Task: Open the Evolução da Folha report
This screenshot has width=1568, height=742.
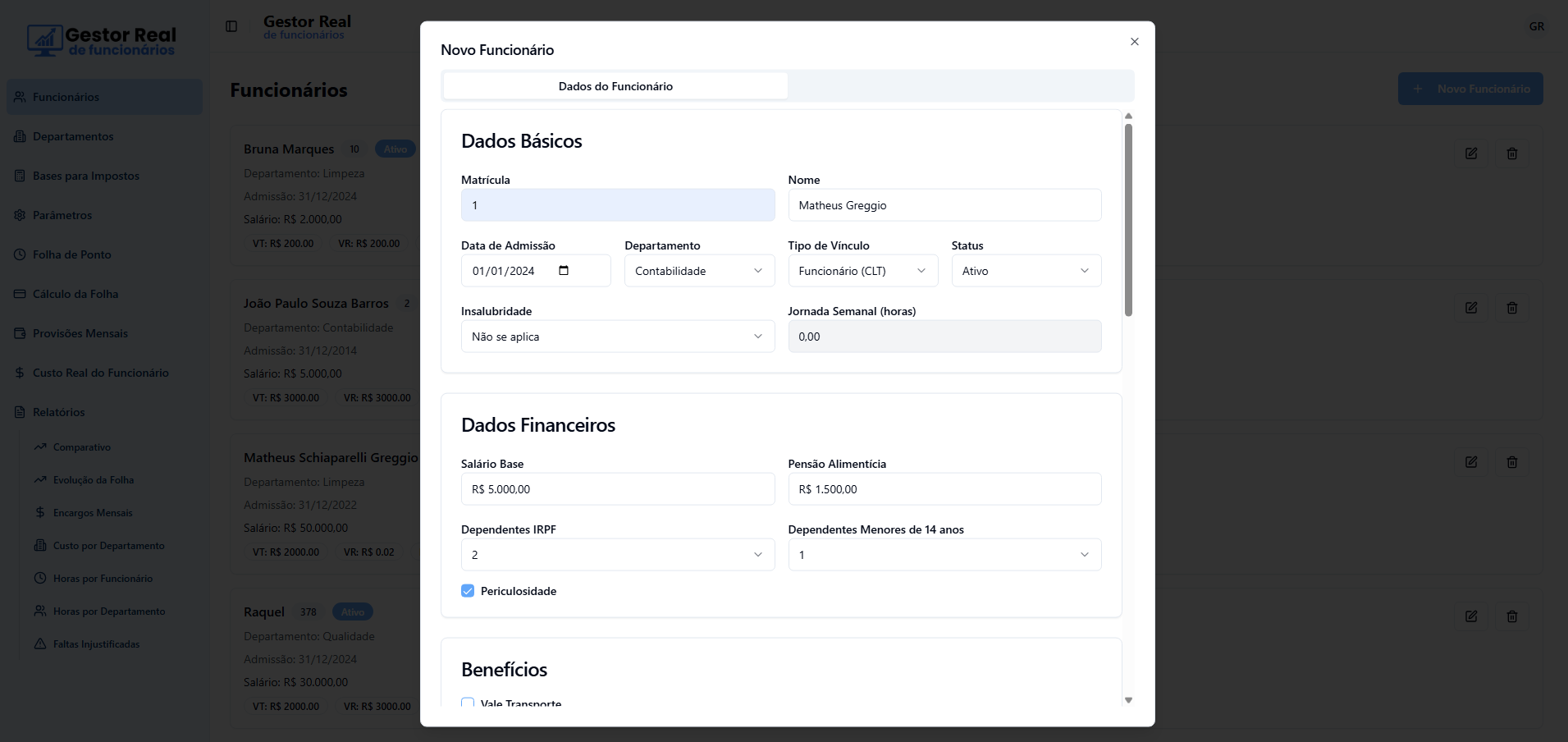Action: pyautogui.click(x=114, y=480)
